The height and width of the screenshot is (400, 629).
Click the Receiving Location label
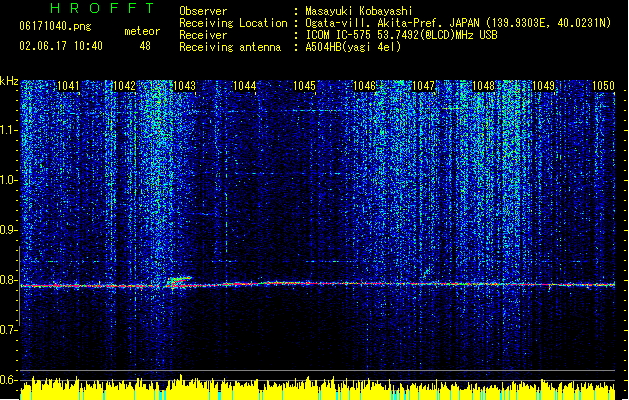(x=233, y=23)
